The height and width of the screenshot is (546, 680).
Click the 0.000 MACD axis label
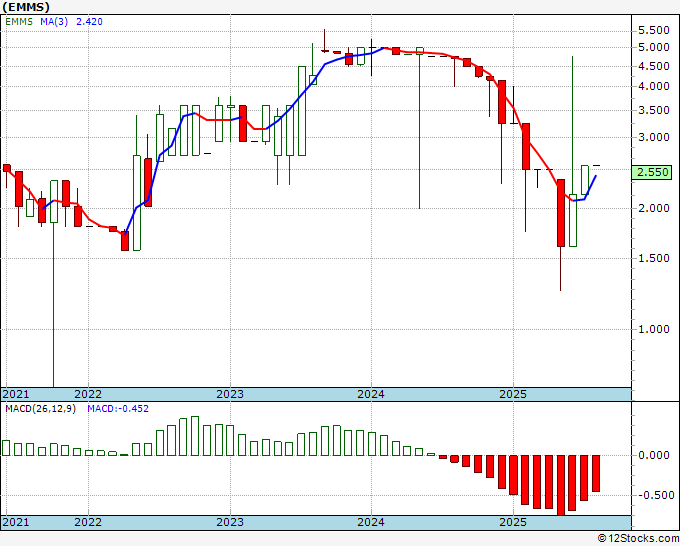(654, 455)
